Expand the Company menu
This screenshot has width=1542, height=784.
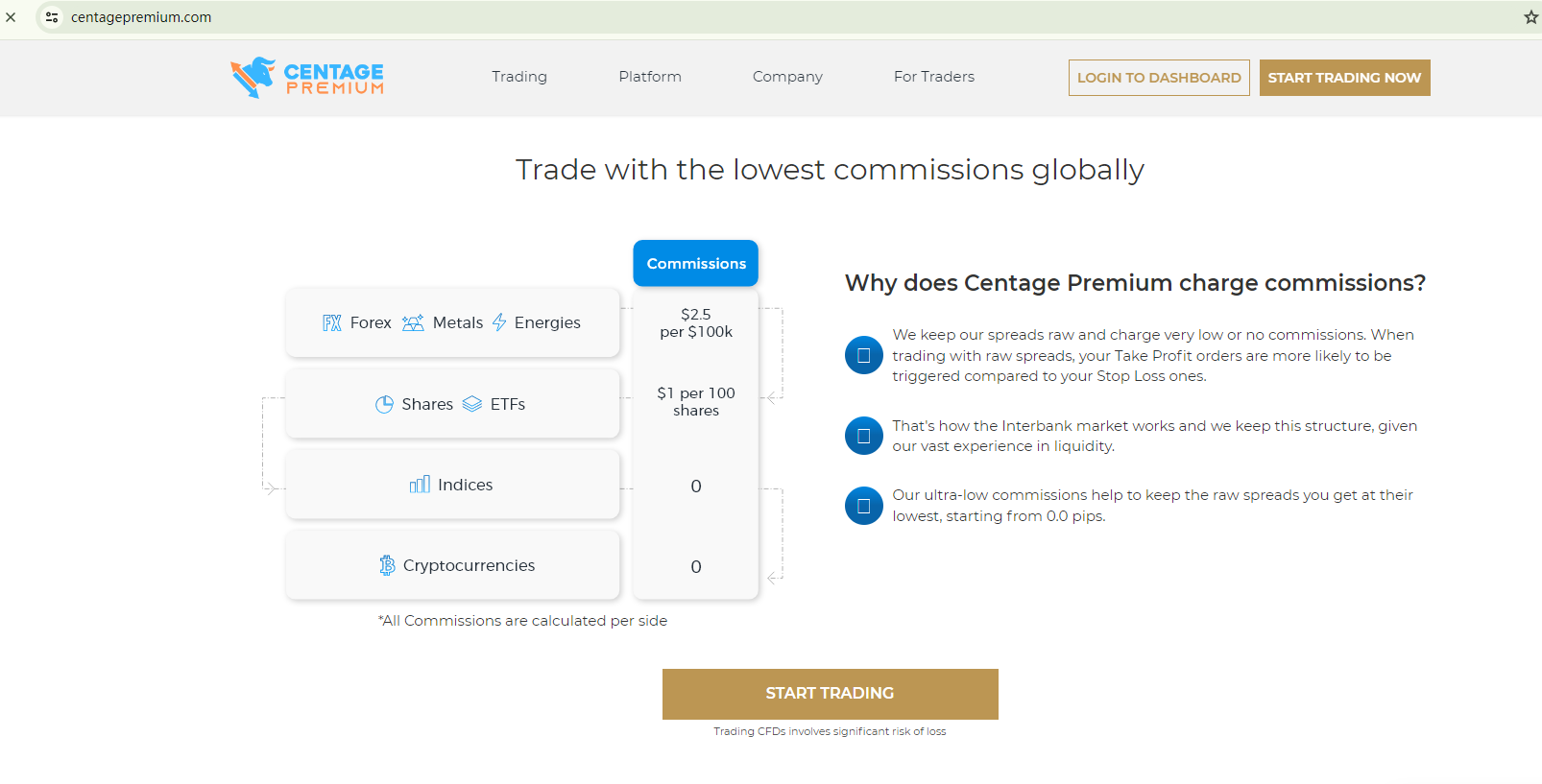(x=787, y=77)
